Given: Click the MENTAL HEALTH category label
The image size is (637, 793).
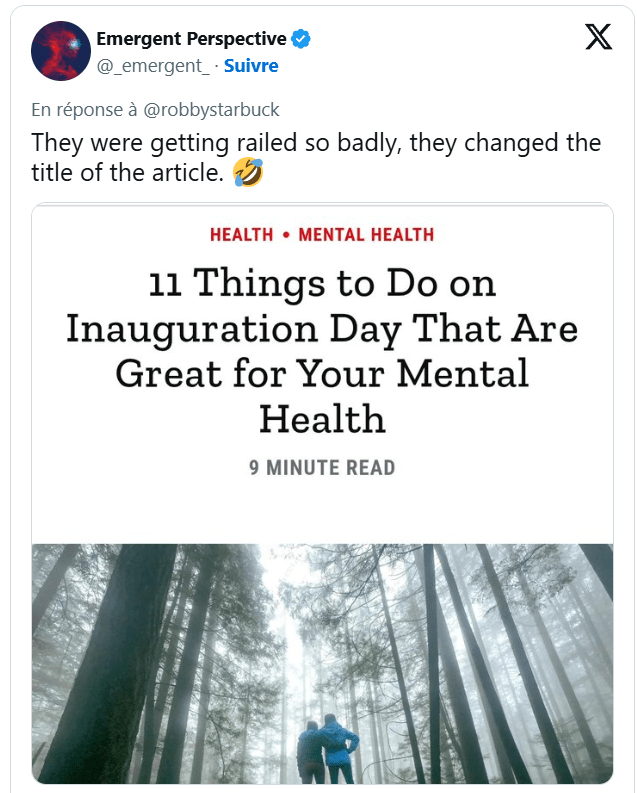Looking at the screenshot, I should (x=366, y=235).
